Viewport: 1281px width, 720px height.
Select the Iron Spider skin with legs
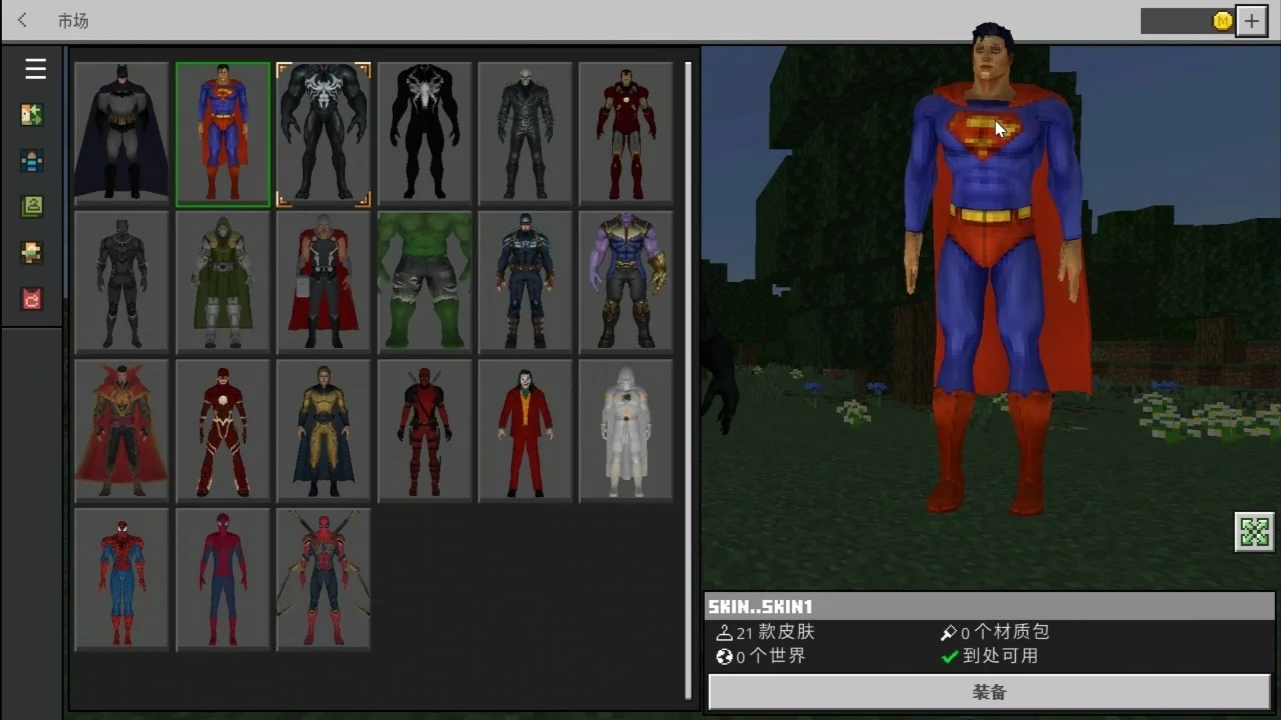(x=323, y=579)
